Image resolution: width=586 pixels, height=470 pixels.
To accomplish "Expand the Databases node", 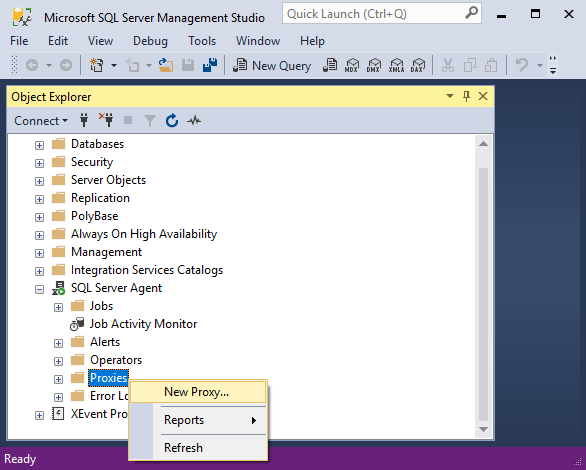I will [x=39, y=145].
